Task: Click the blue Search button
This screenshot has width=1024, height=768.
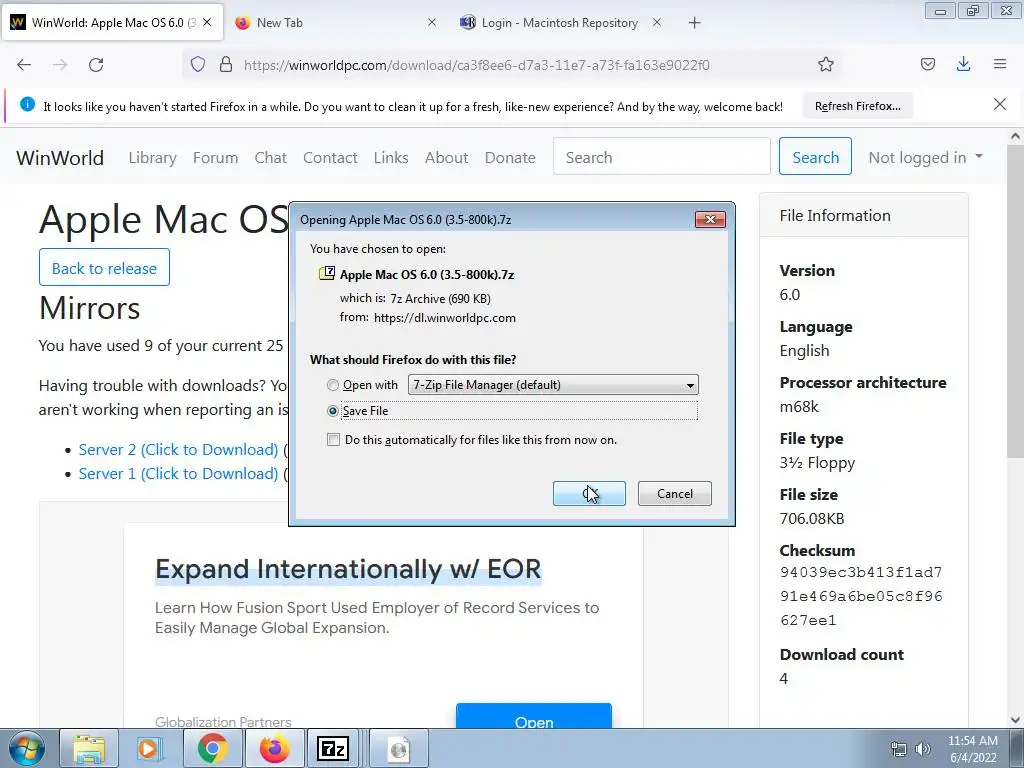Action: tap(815, 156)
